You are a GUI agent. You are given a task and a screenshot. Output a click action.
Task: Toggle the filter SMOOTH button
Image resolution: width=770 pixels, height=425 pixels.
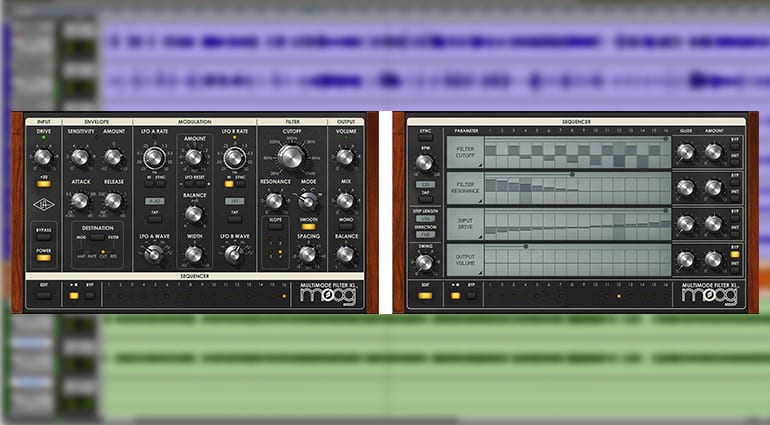(308, 227)
